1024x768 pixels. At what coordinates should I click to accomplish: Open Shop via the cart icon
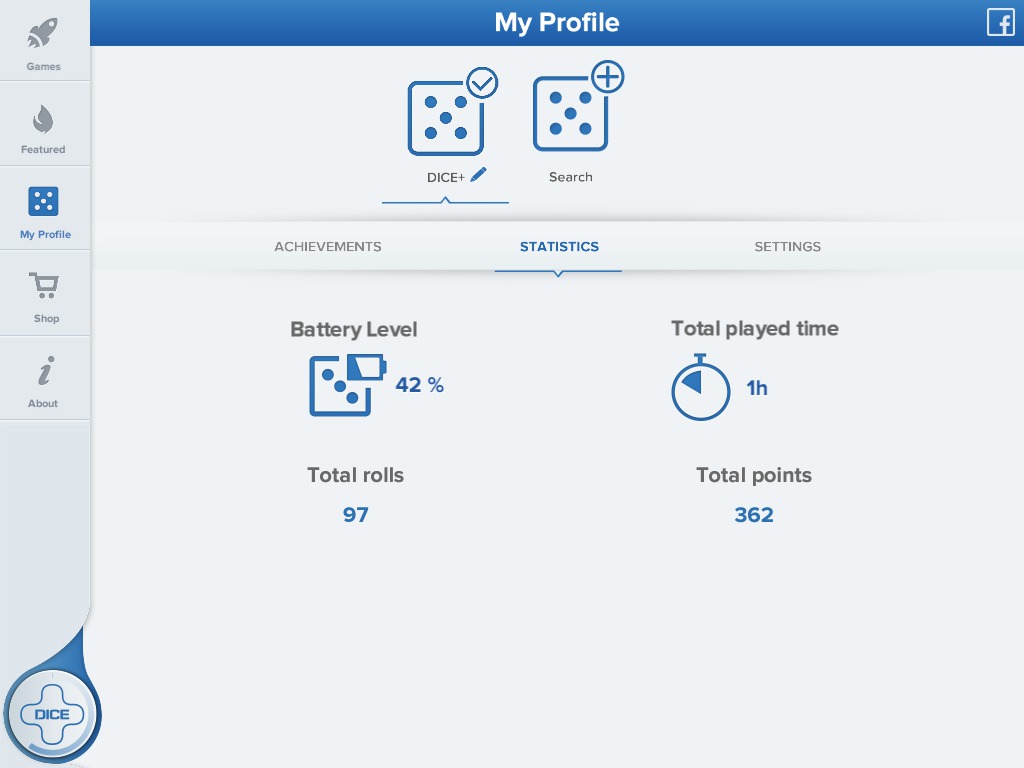[x=45, y=287]
